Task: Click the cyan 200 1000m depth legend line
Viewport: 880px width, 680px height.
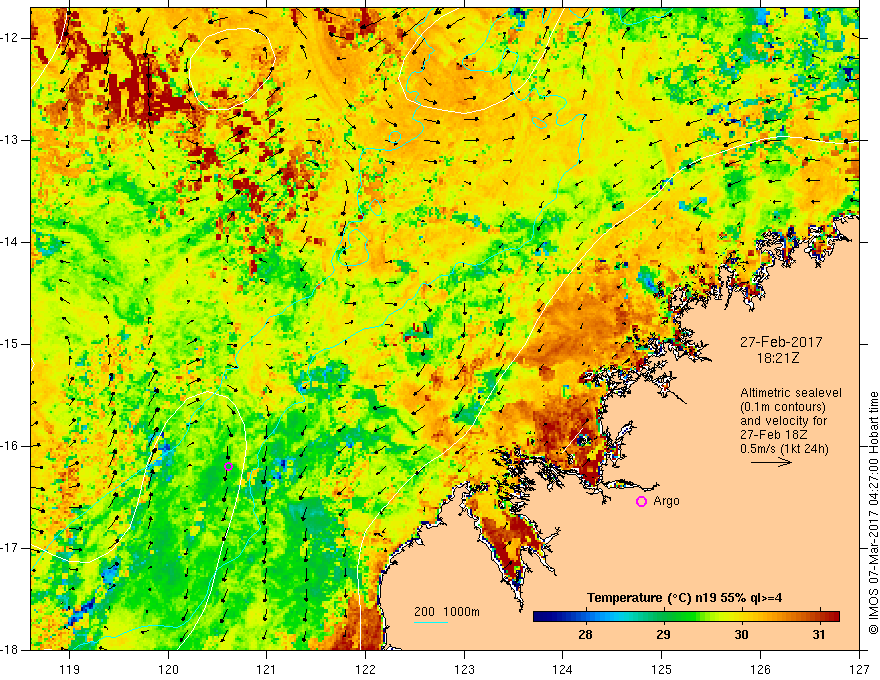Action: click(x=431, y=622)
